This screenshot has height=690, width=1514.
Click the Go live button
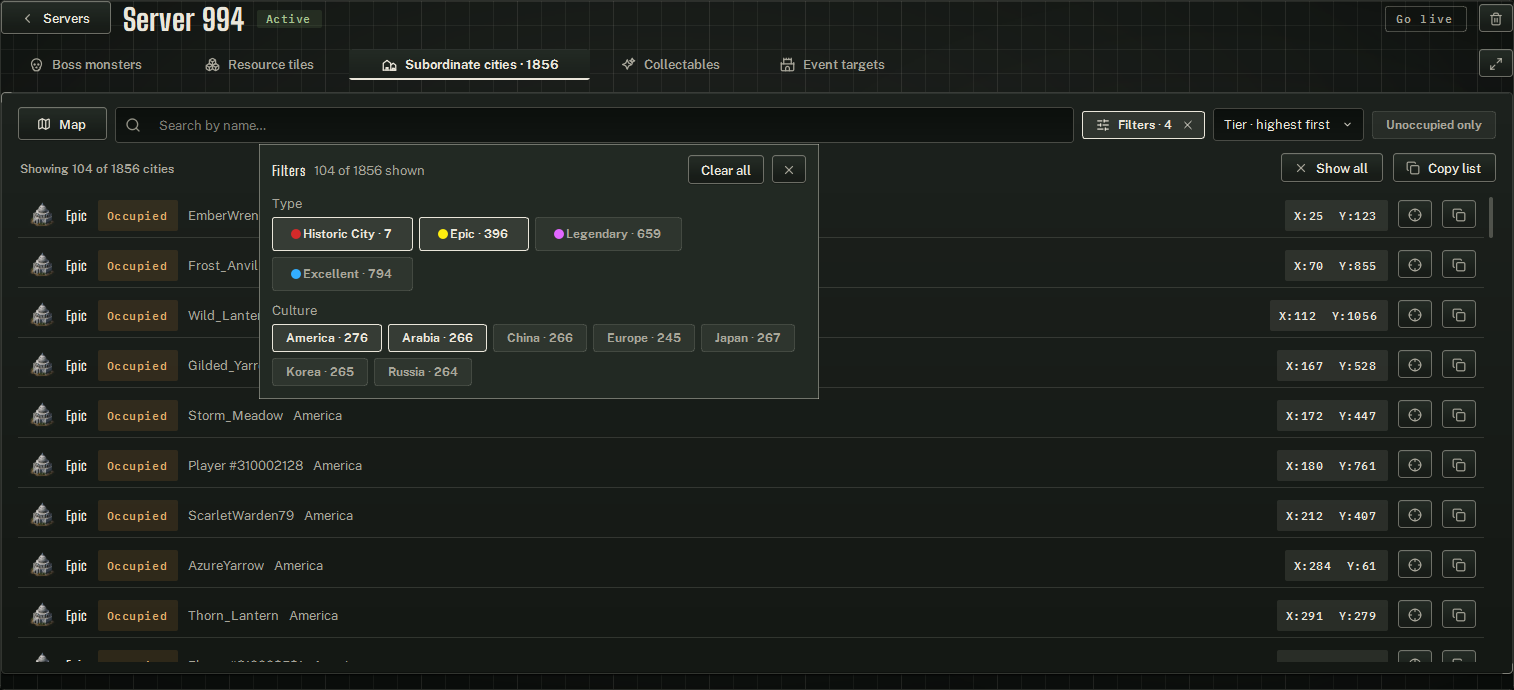pos(1425,19)
